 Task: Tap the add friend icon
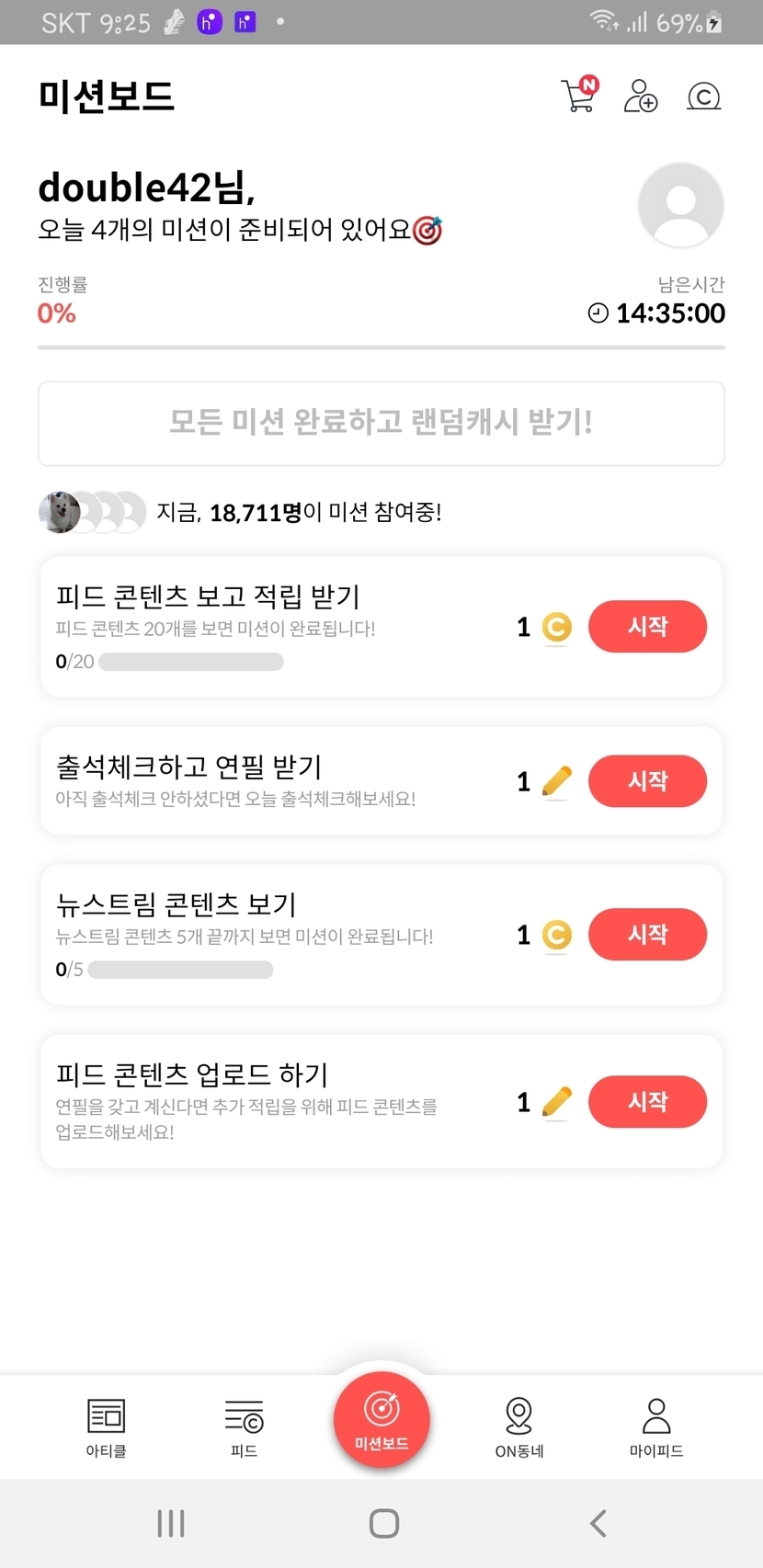[640, 96]
